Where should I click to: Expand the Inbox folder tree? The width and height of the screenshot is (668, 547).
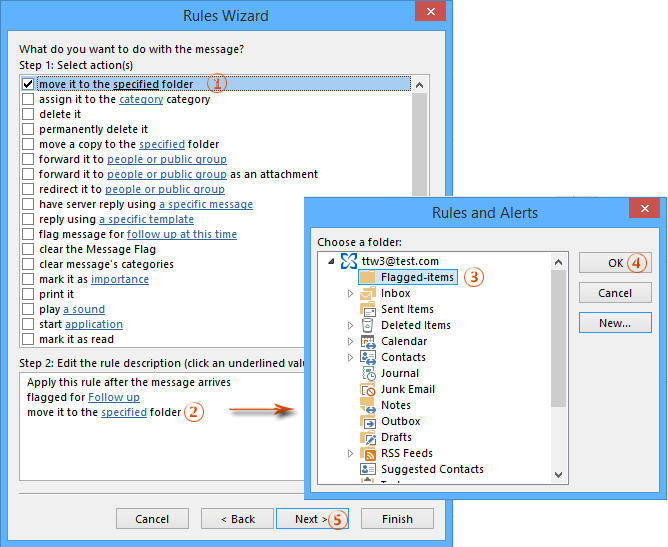(350, 294)
